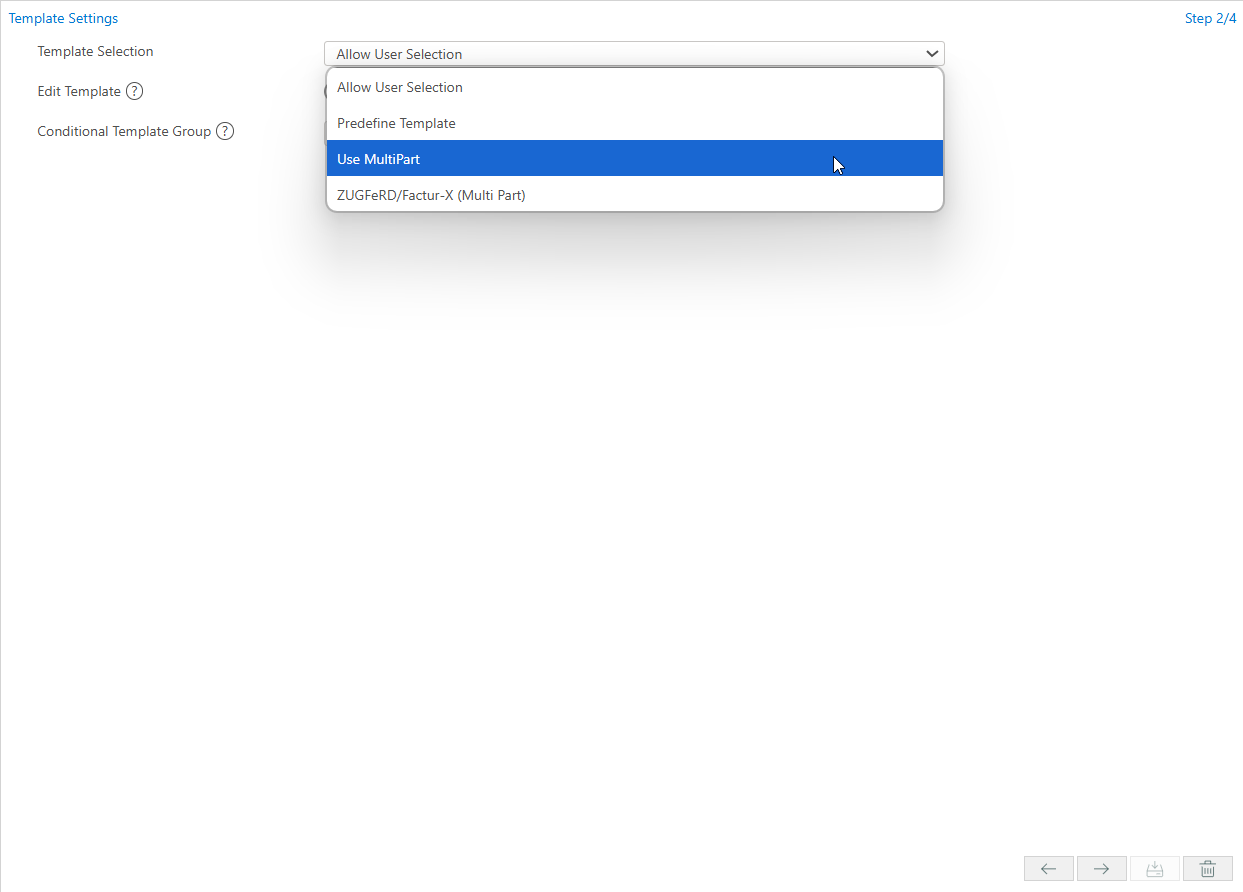Select ZUGFeRD/Factur-X (Multi Part) option

pos(431,195)
